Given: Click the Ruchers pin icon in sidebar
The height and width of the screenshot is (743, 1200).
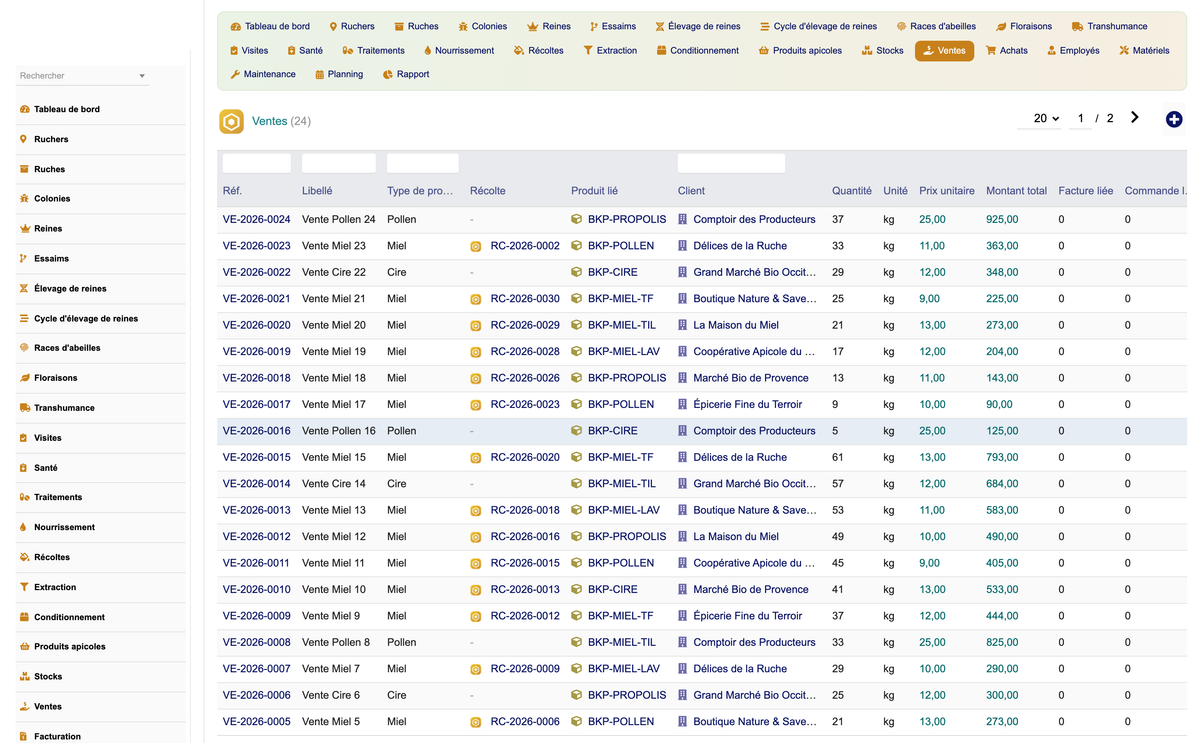Looking at the screenshot, I should tap(24, 139).
